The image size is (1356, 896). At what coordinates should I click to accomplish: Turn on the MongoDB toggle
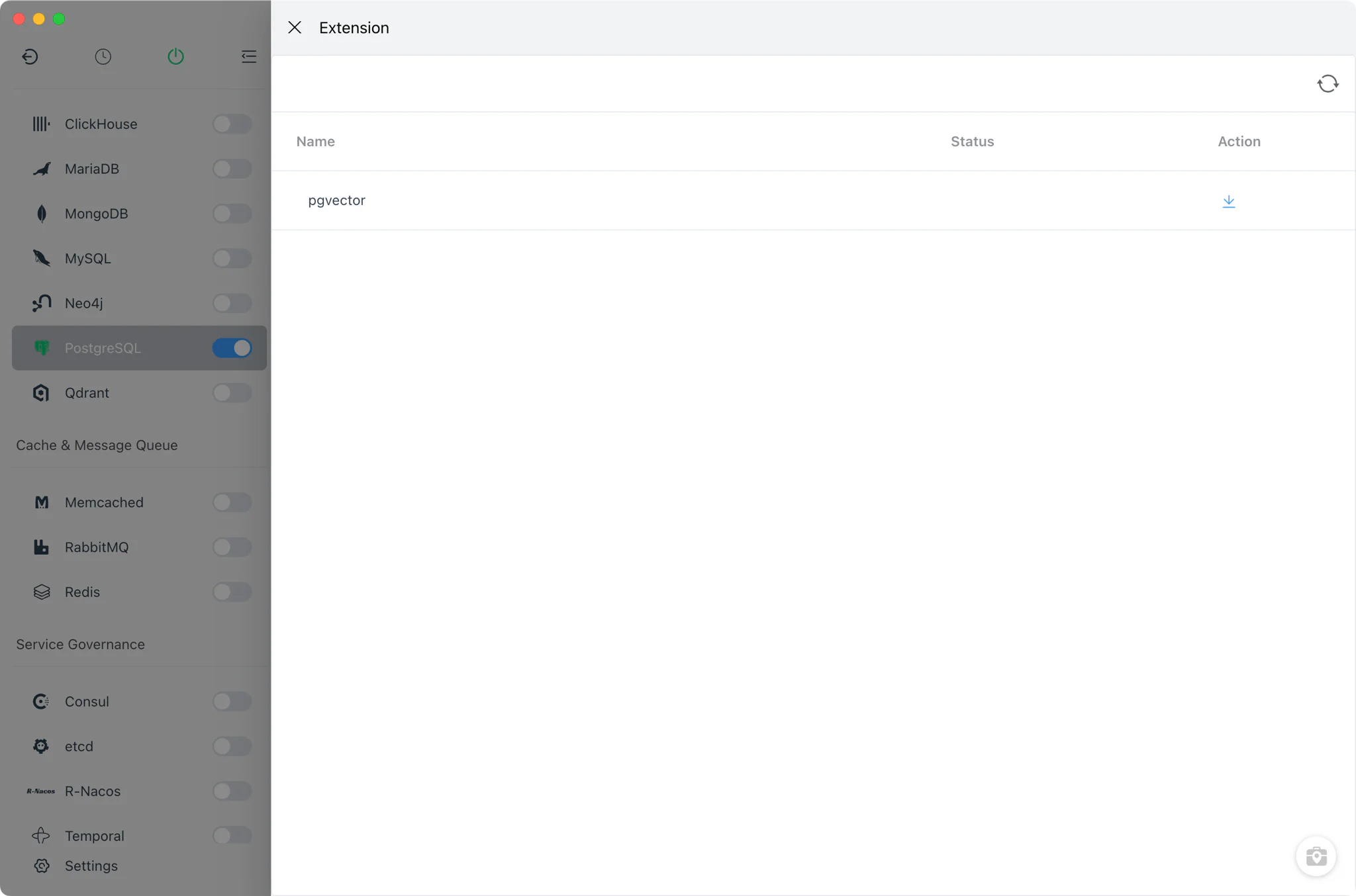click(x=232, y=214)
